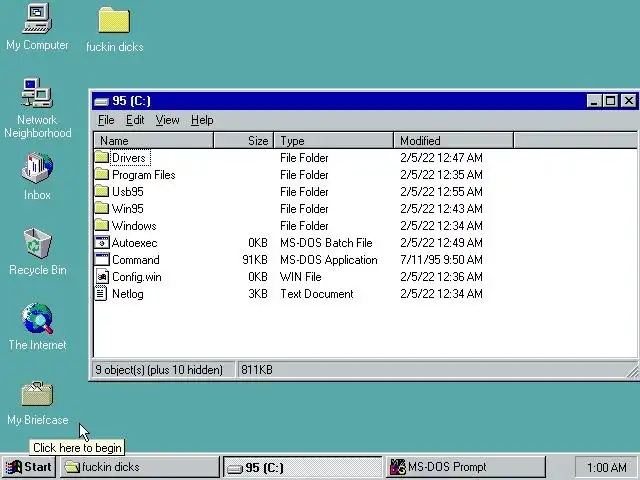Click the 2/5/22 12:55 AM modified date
Image resolution: width=640 pixels, height=480 pixels.
[x=441, y=192]
